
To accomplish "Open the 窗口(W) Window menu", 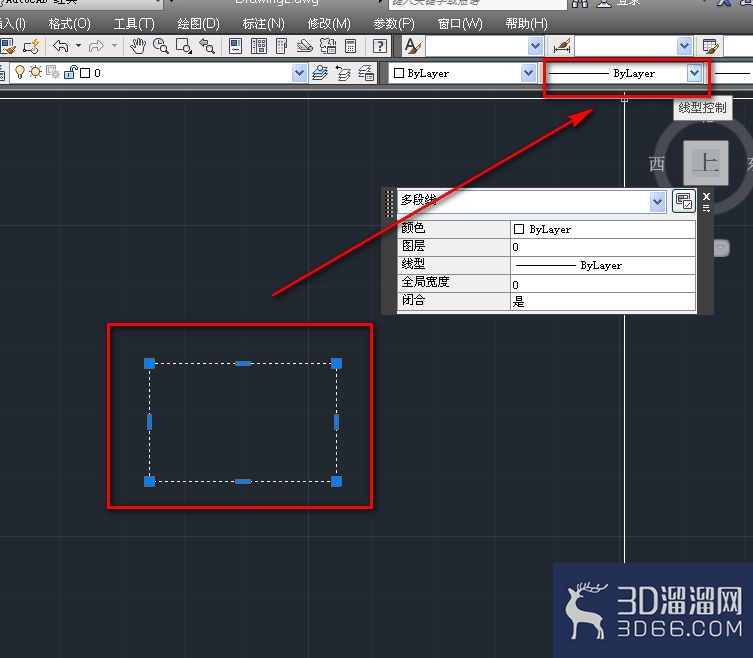I will pos(460,24).
